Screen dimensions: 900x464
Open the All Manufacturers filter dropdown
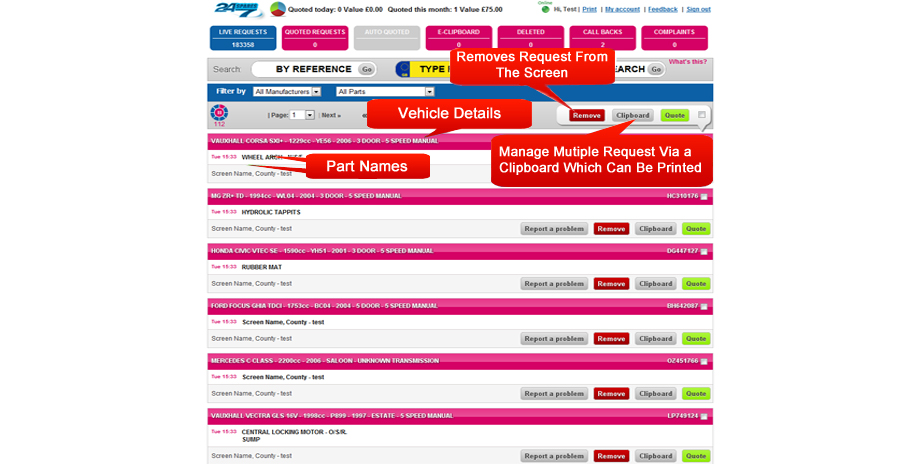pyautogui.click(x=287, y=91)
